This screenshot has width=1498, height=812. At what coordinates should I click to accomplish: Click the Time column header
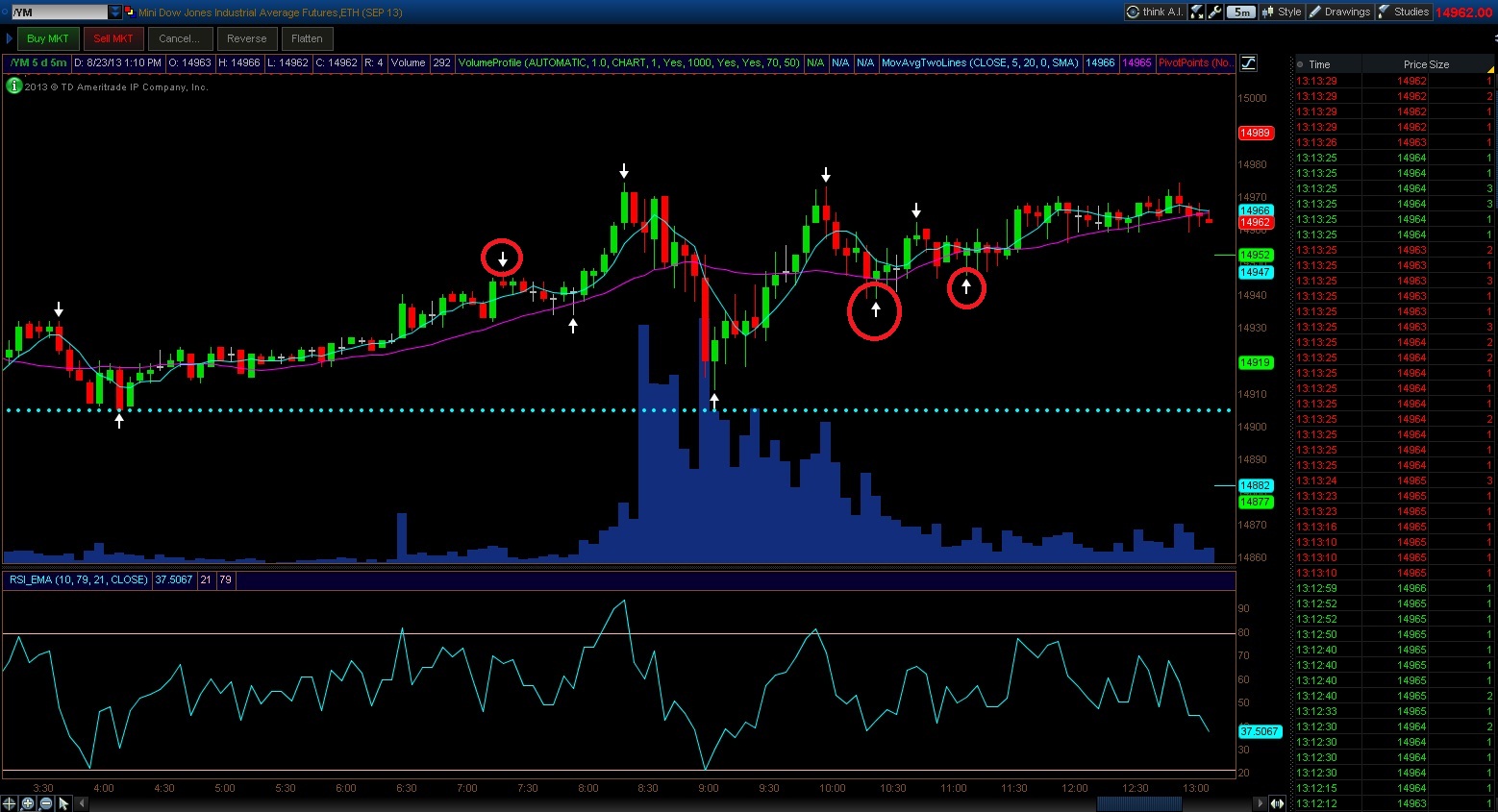(1319, 64)
